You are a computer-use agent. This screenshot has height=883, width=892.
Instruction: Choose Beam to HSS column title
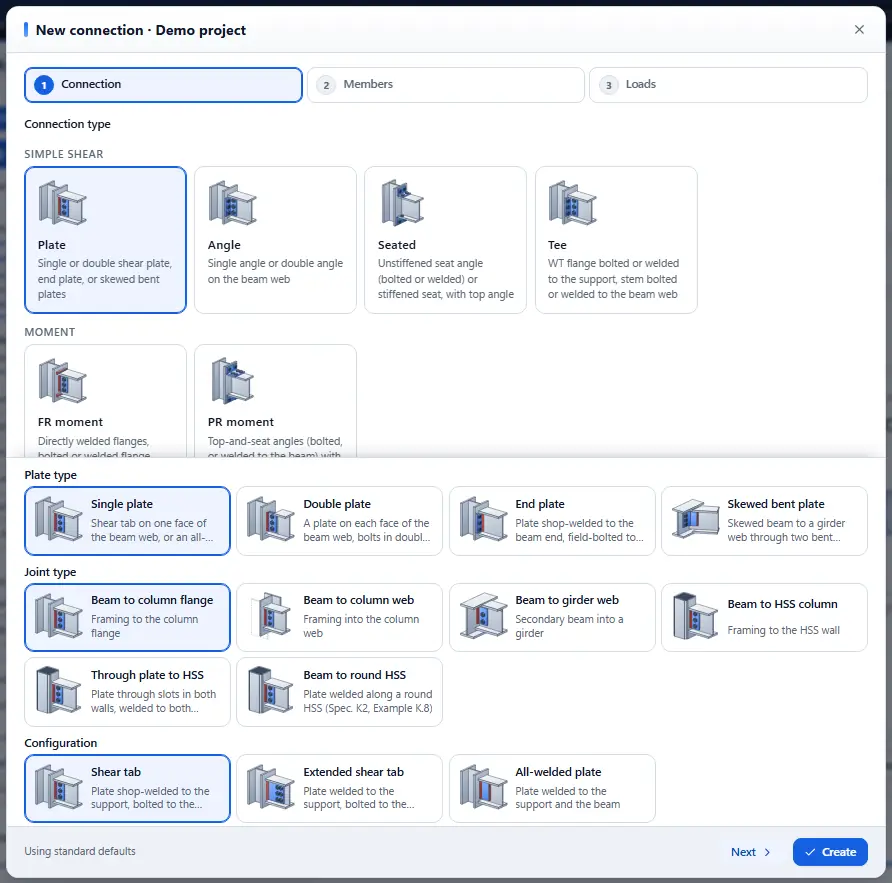click(782, 604)
